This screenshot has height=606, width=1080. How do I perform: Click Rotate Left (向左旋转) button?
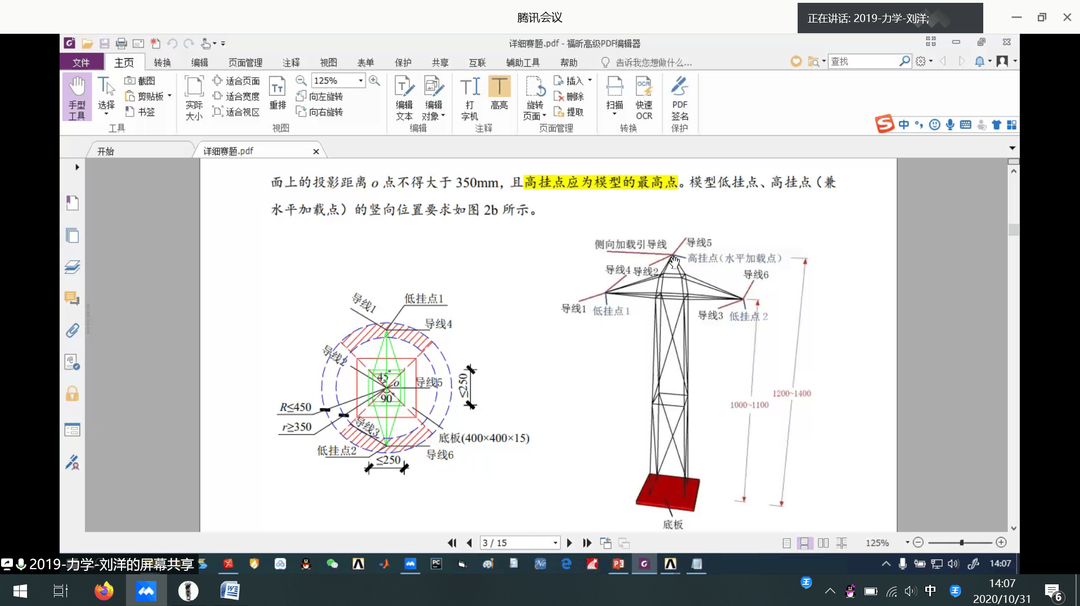tap(319, 97)
